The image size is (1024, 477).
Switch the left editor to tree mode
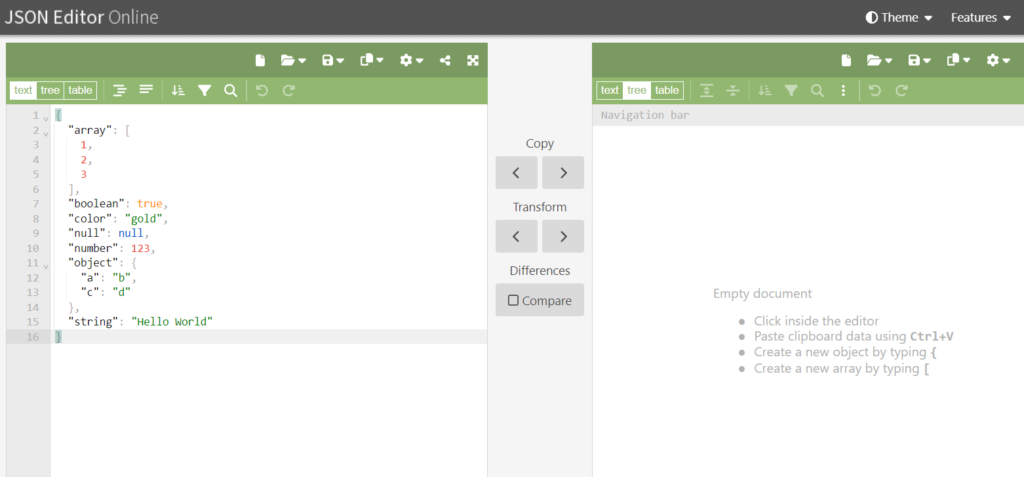pos(50,90)
